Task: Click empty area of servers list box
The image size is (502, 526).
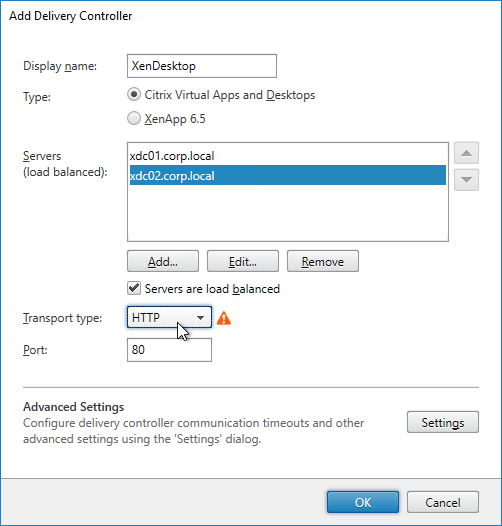Action: (288, 213)
